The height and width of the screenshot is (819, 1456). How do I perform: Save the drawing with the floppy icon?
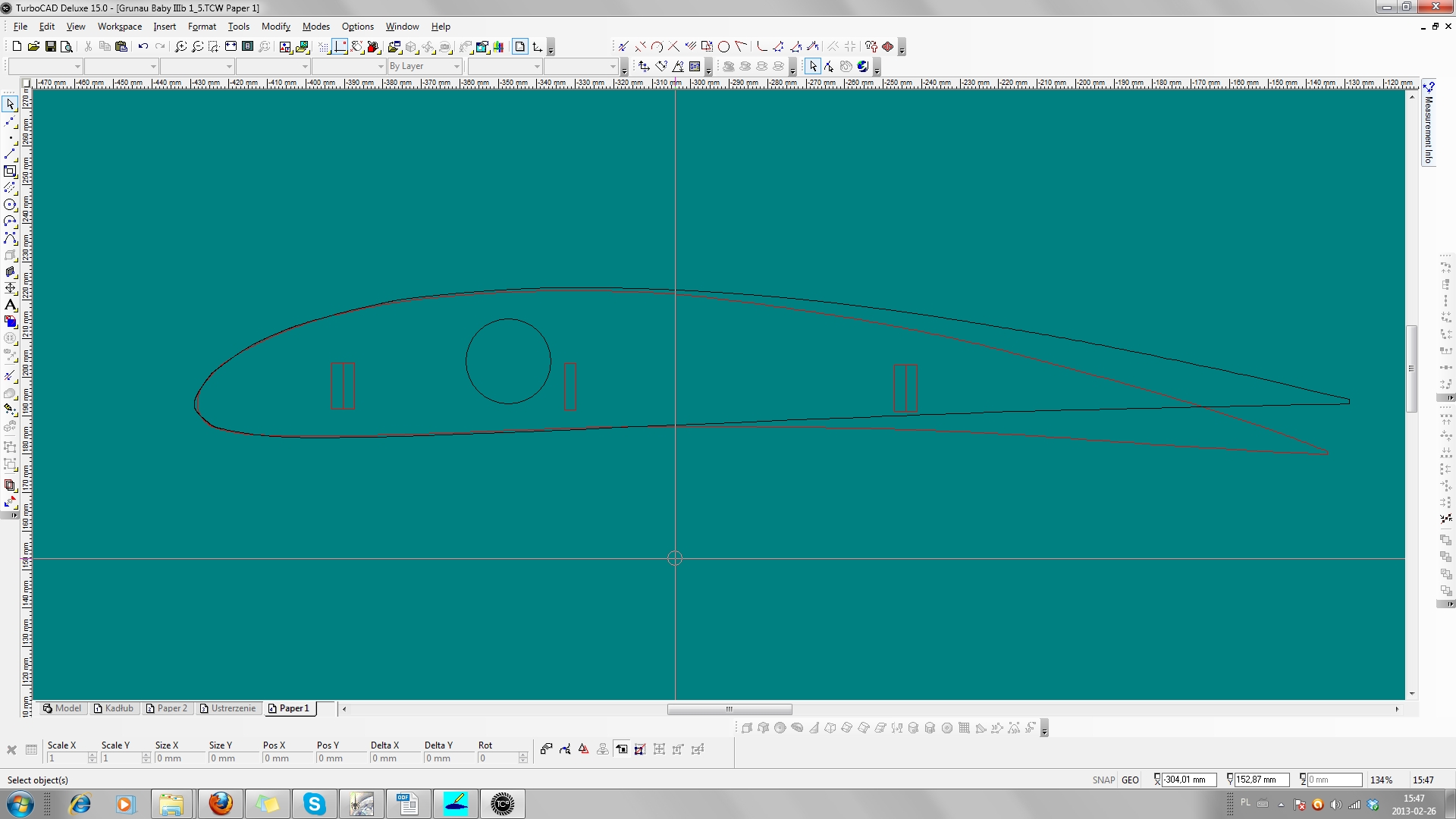[x=50, y=46]
